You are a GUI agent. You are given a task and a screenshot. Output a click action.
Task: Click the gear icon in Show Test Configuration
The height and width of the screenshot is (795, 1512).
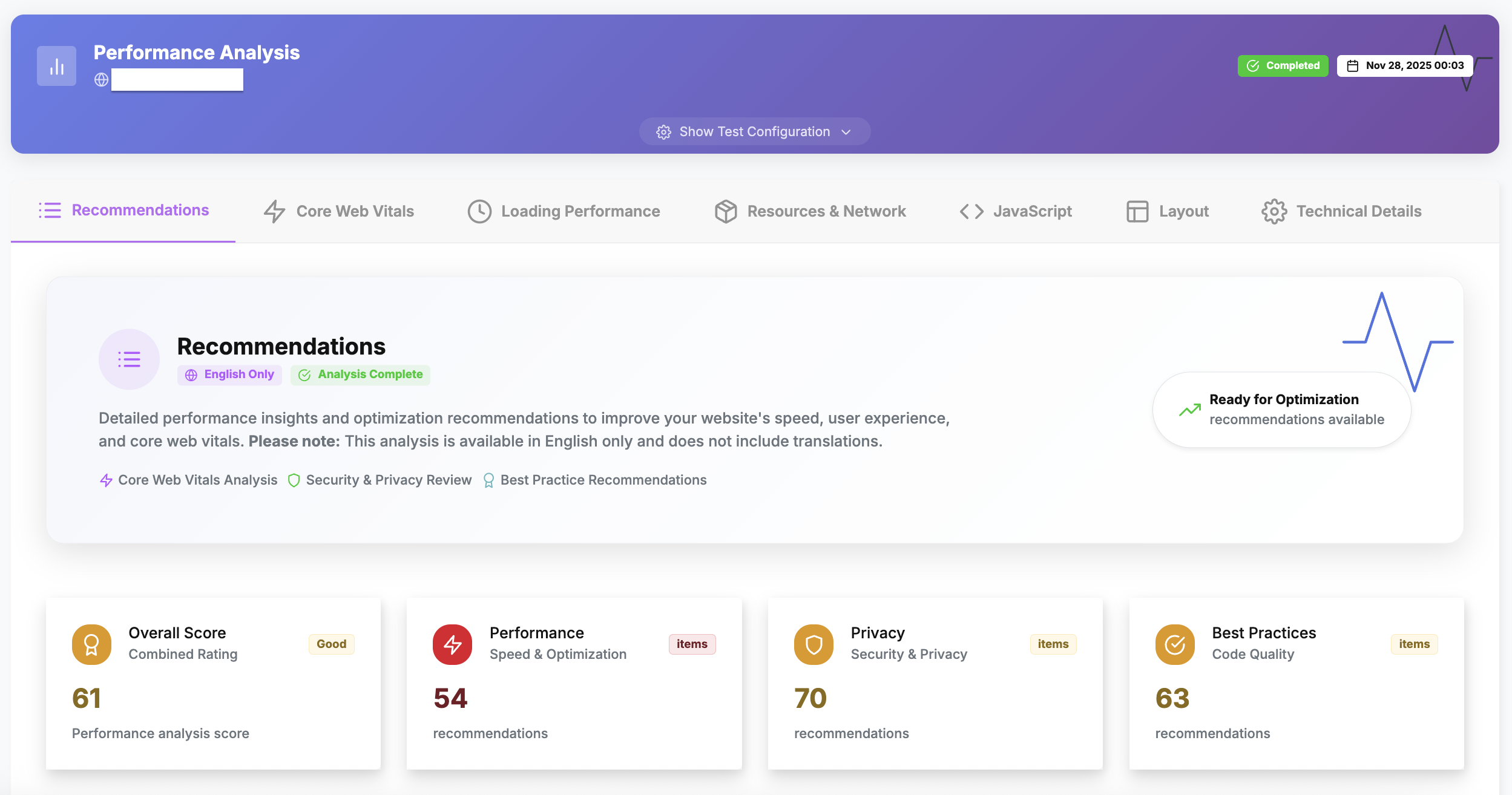point(663,132)
